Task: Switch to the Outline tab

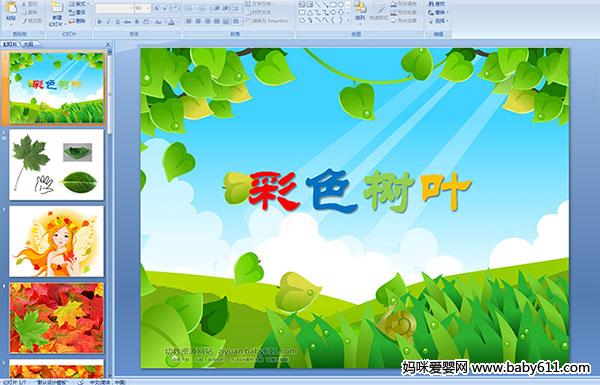Action: [28, 44]
